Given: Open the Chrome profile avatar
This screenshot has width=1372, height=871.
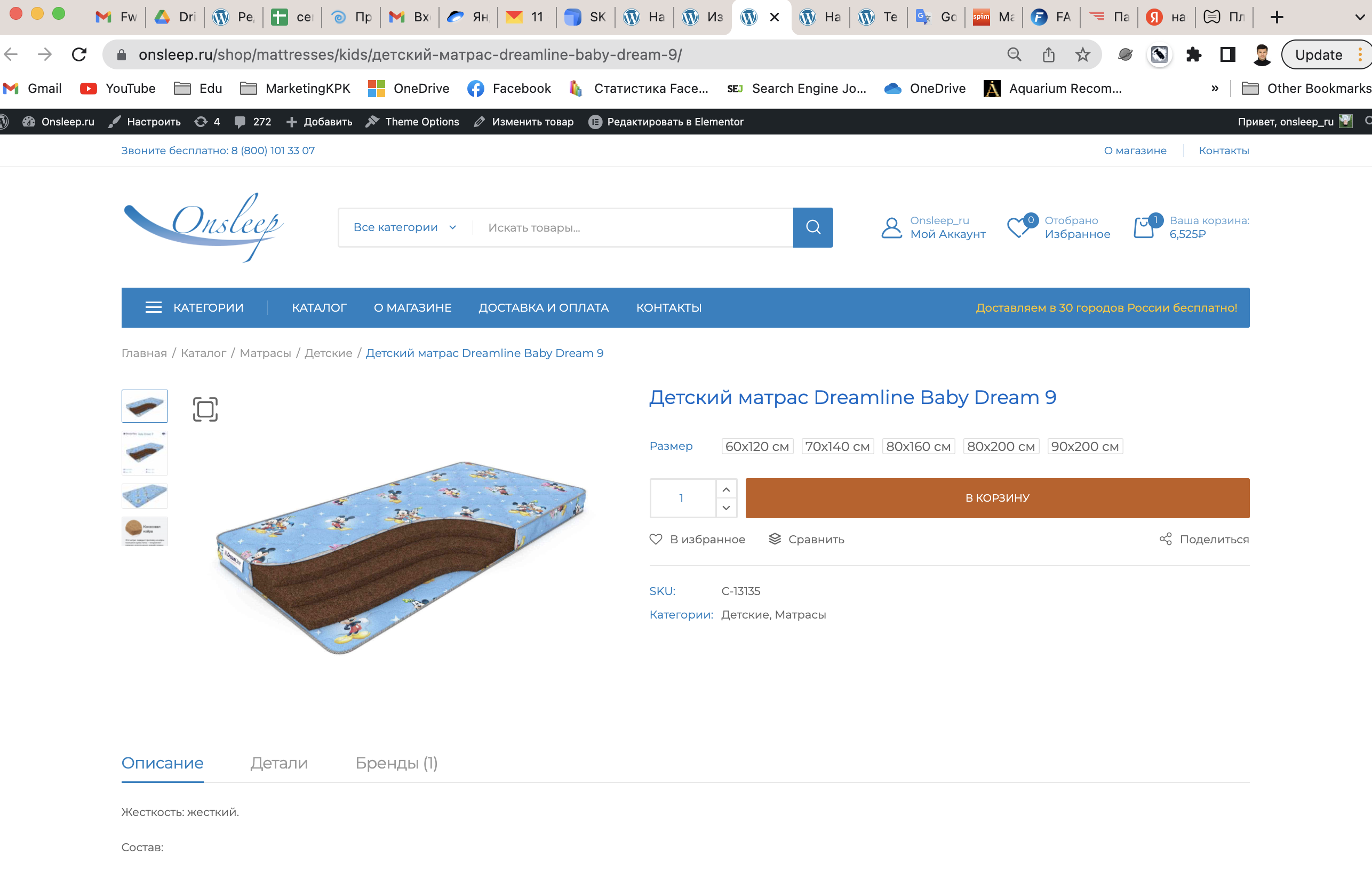Looking at the screenshot, I should 1262,55.
